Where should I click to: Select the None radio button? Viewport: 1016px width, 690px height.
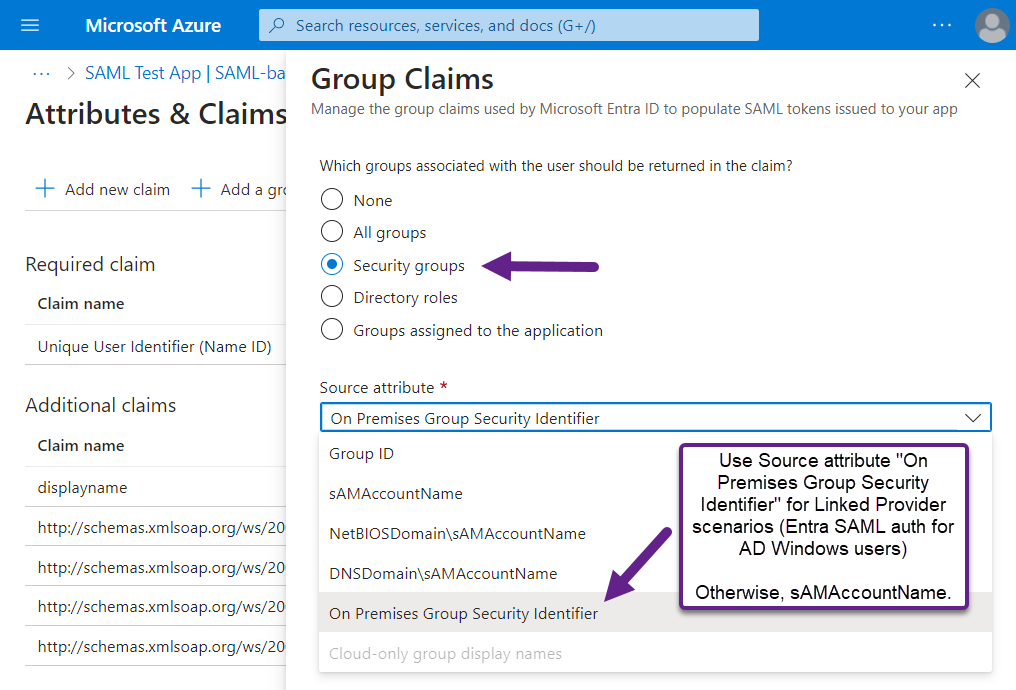pos(332,200)
